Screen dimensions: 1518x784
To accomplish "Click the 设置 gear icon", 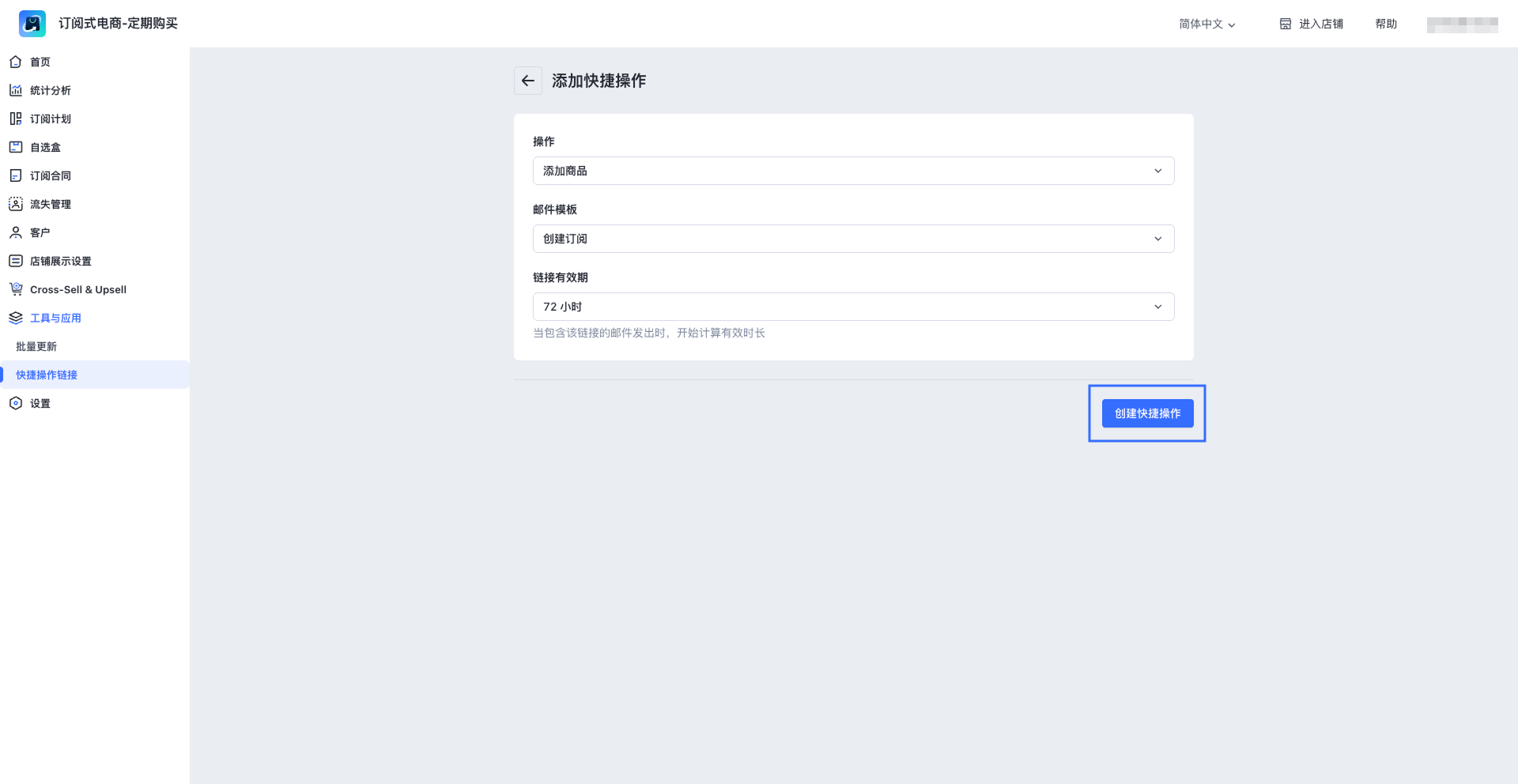I will tap(15, 403).
